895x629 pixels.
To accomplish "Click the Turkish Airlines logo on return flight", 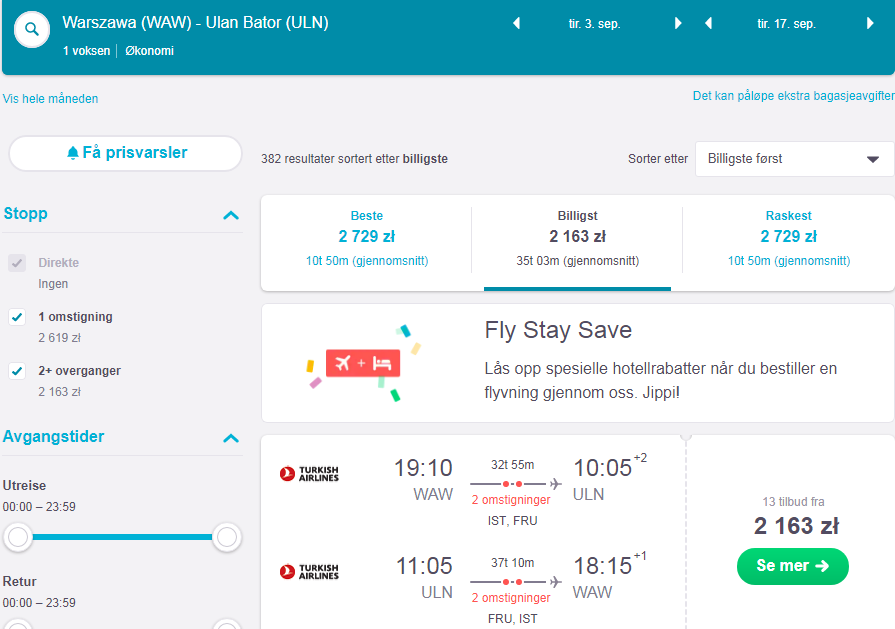I will [x=309, y=571].
